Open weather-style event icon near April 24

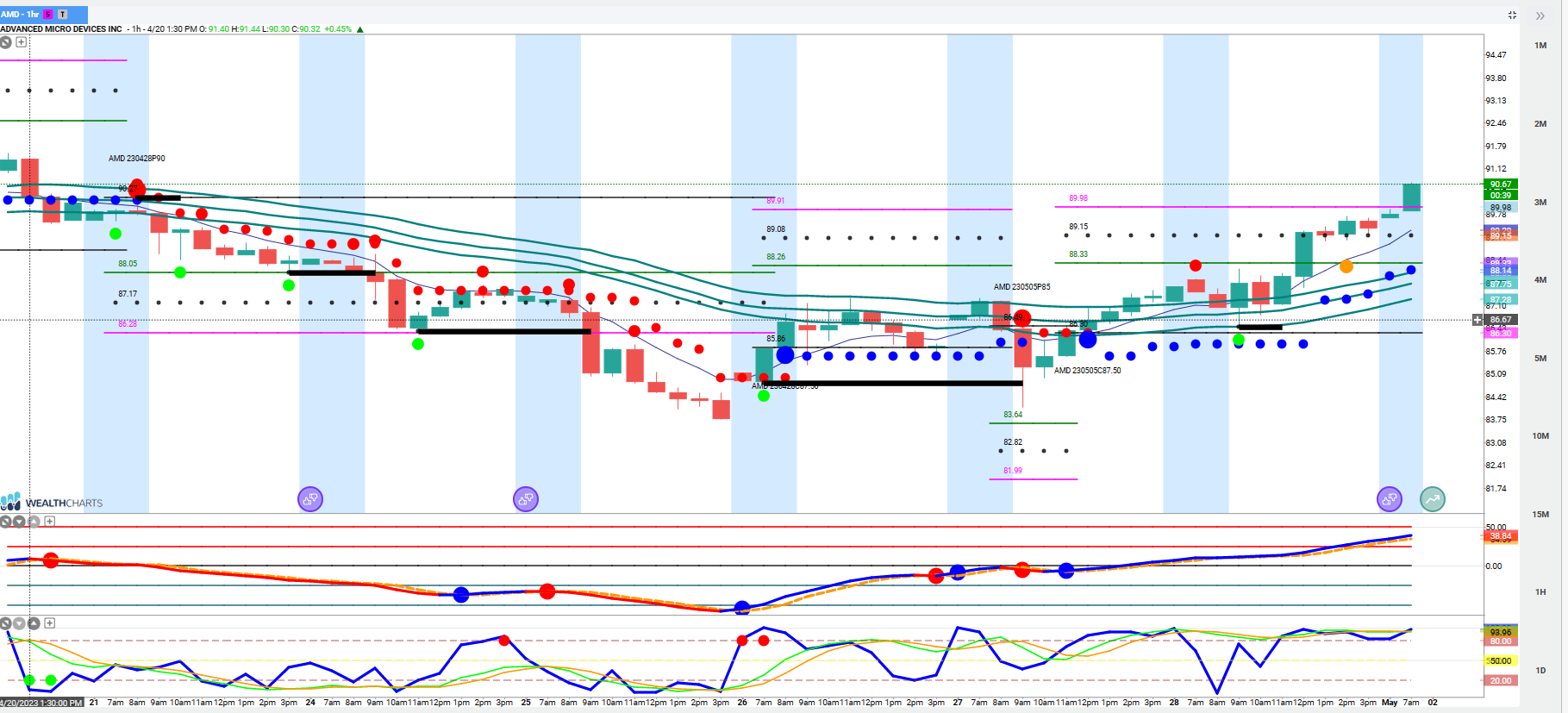(x=310, y=498)
